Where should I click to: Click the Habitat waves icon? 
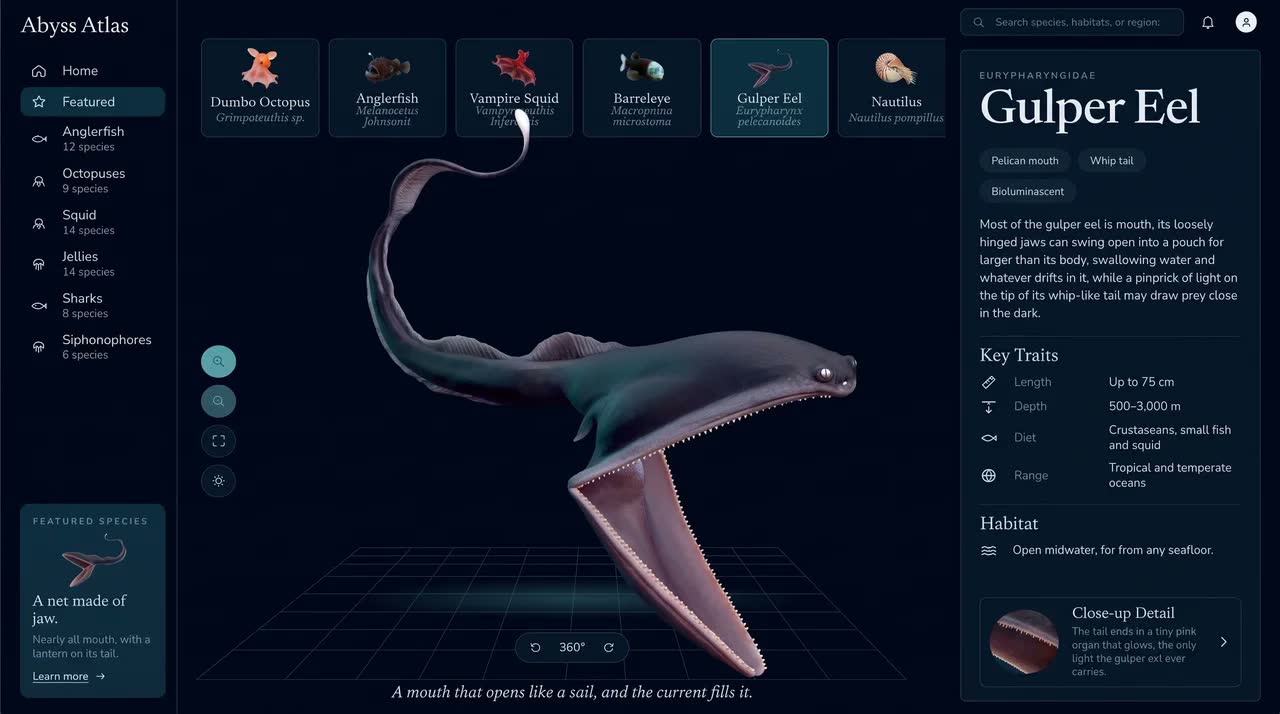pos(989,551)
